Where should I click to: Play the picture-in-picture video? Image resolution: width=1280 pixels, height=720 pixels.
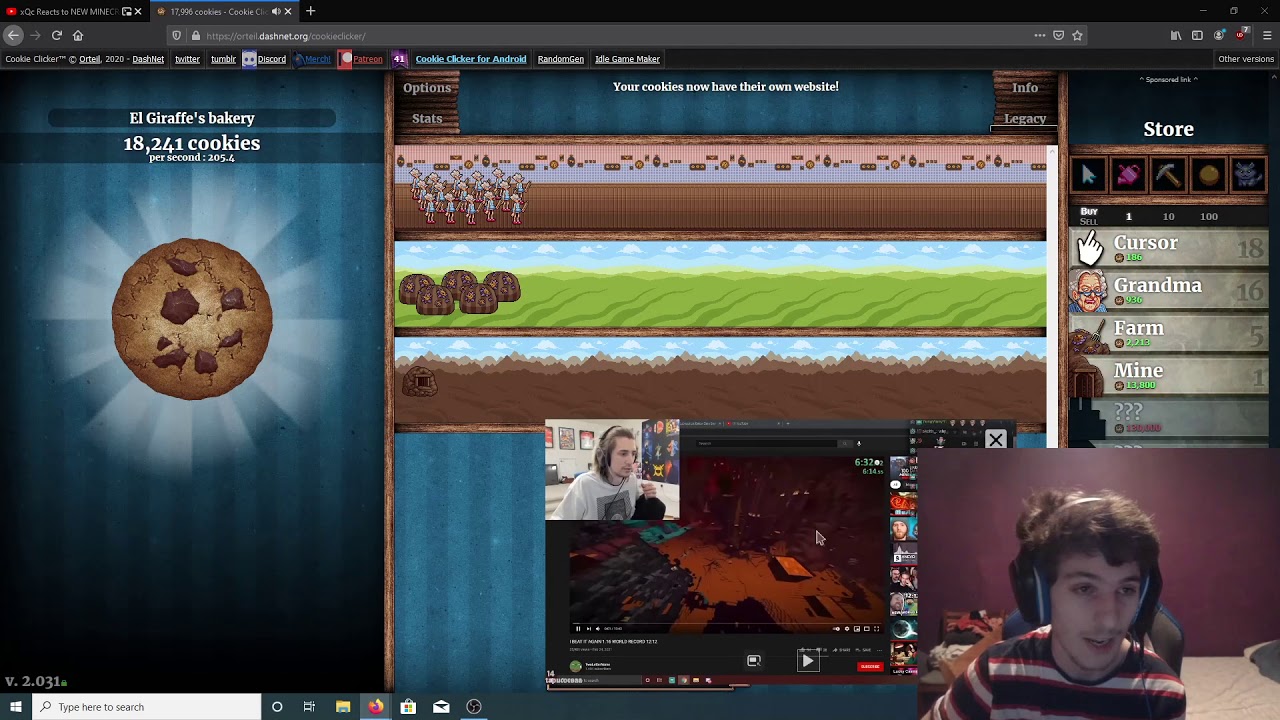pyautogui.click(x=807, y=660)
